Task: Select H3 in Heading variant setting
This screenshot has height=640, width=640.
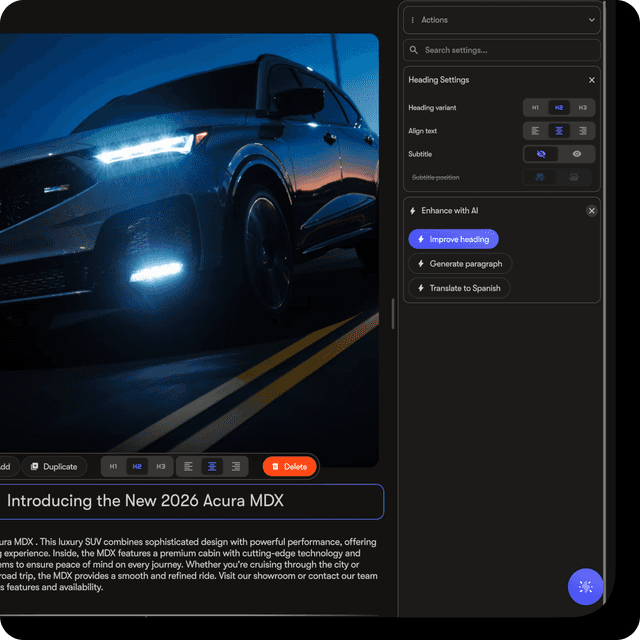Action: [x=582, y=108]
